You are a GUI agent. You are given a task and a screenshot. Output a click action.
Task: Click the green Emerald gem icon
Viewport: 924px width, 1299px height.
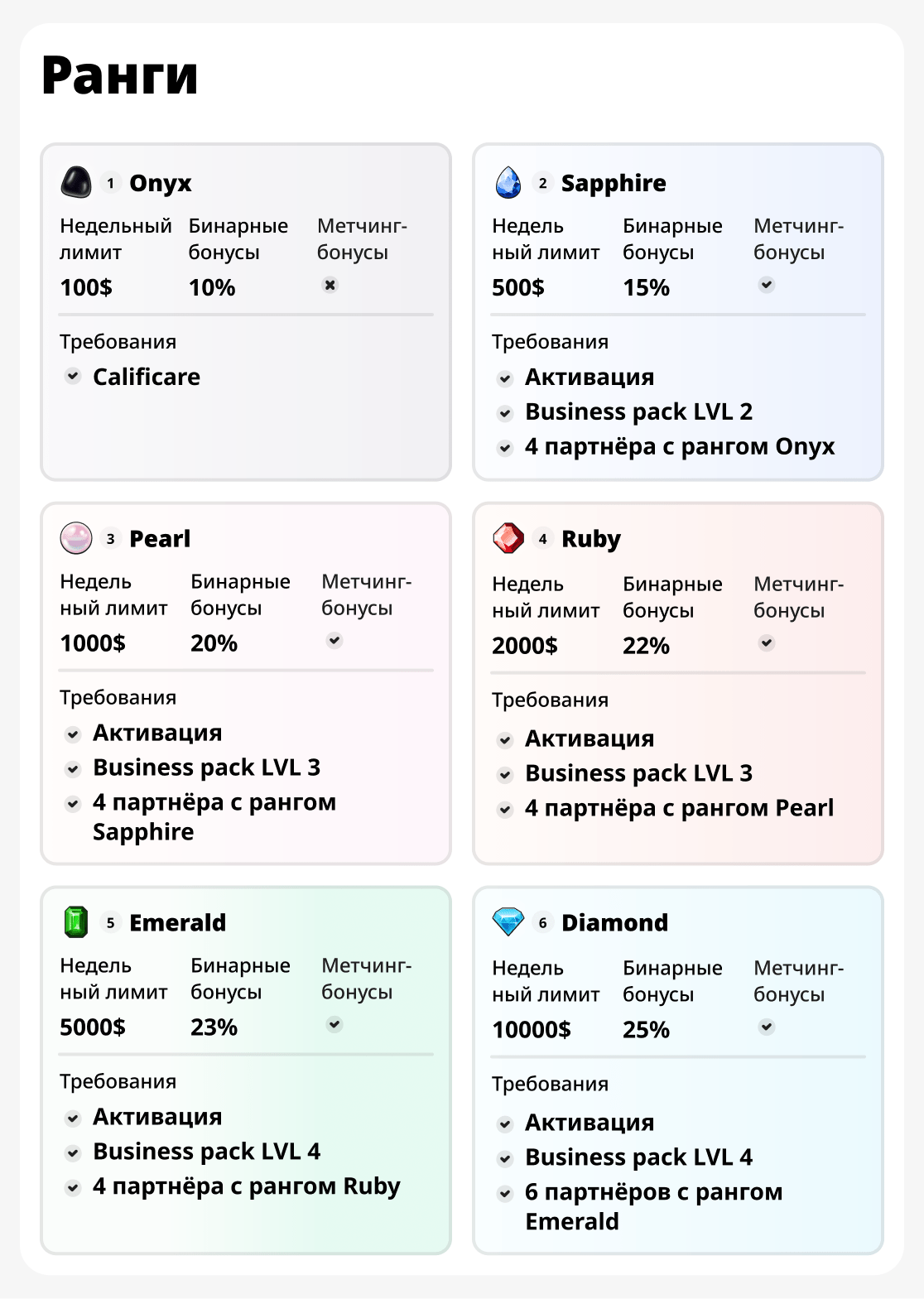(x=76, y=922)
